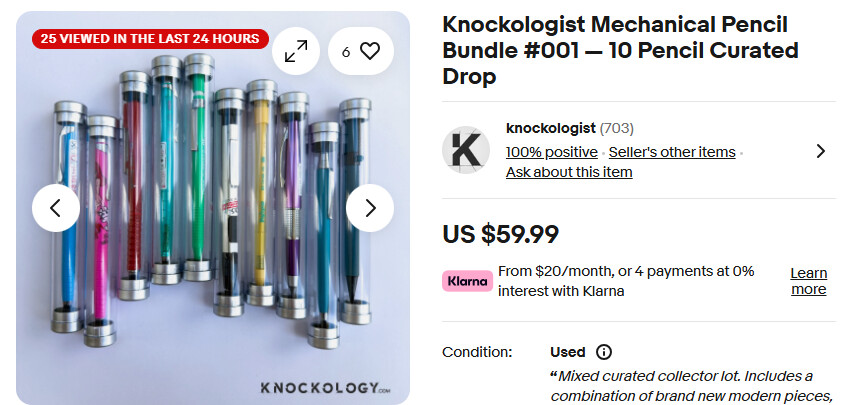861x405 pixels.
Task: Click the 25 viewed in 24 hours badge
Action: [150, 39]
